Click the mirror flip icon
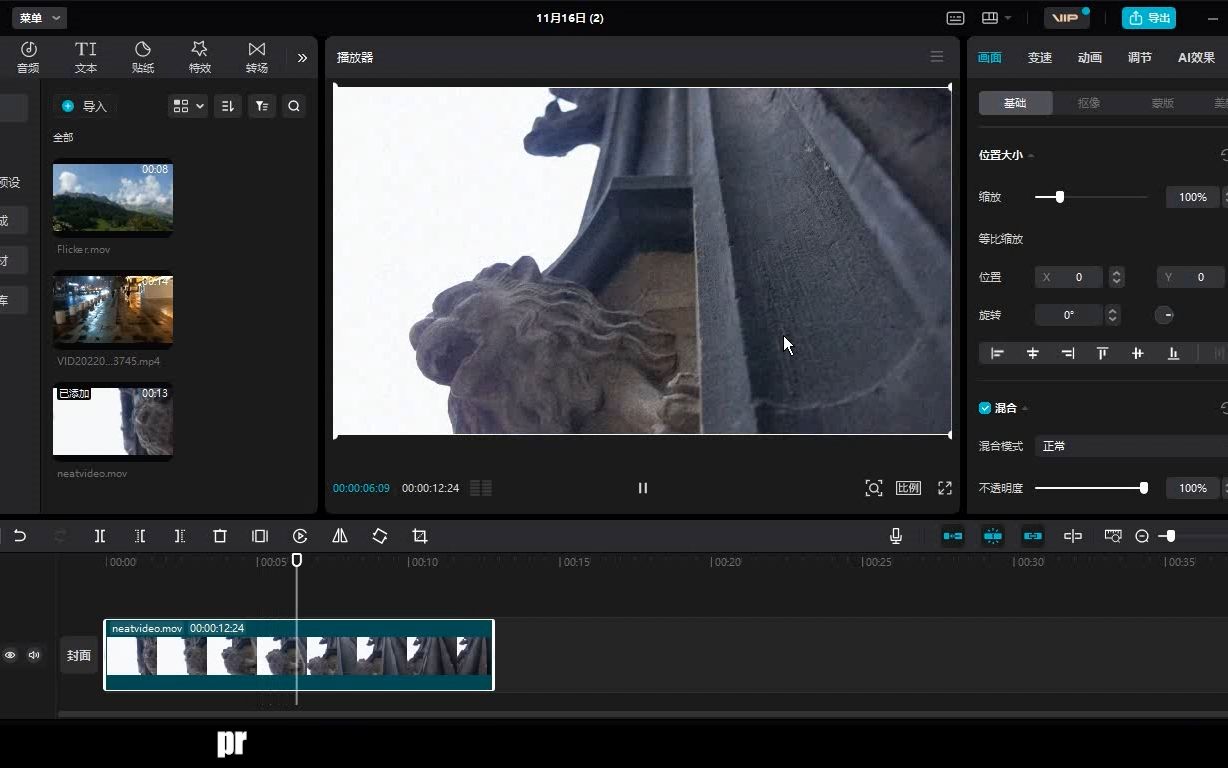 pos(340,536)
